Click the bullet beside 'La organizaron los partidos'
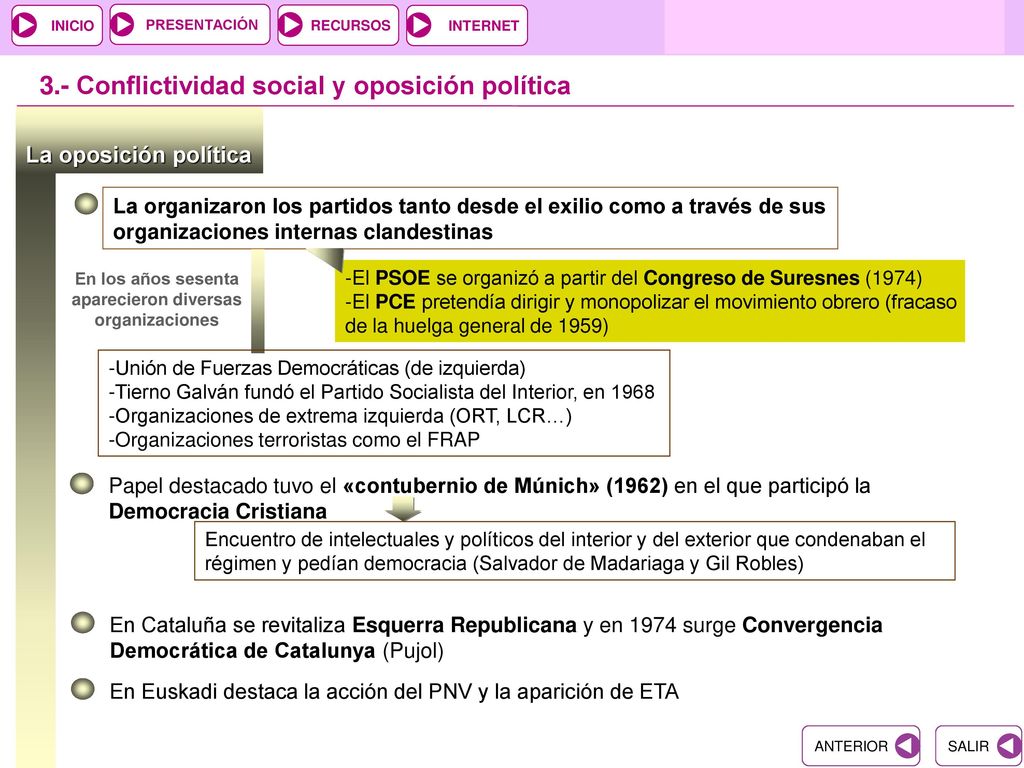This screenshot has height=768, width=1024. pyautogui.click(x=86, y=204)
